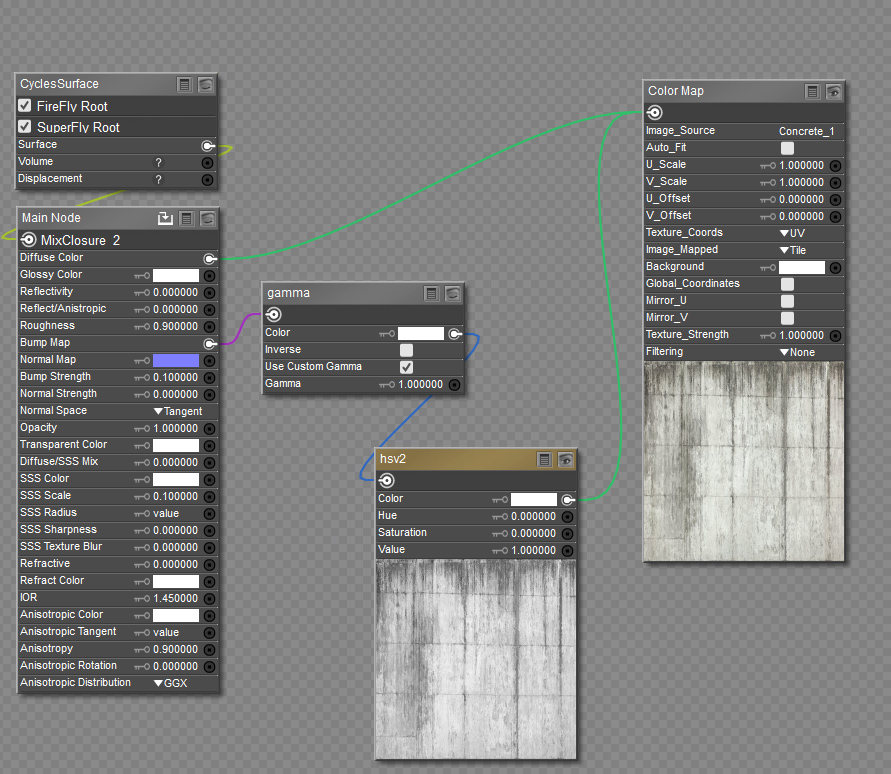This screenshot has width=891, height=774.
Task: Open the Filtering dropdown set to None
Action: [797, 352]
